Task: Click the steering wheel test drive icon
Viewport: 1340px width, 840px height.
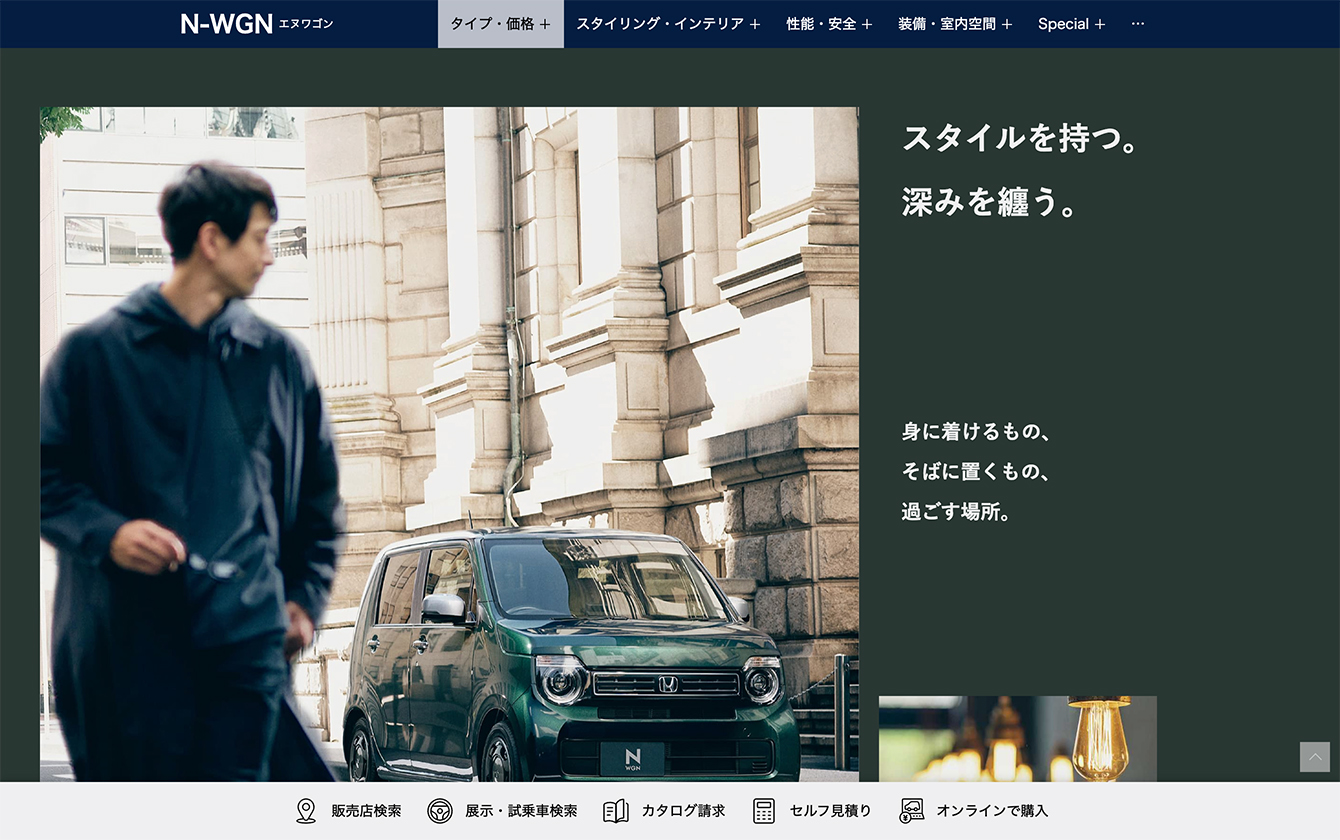Action: [440, 811]
